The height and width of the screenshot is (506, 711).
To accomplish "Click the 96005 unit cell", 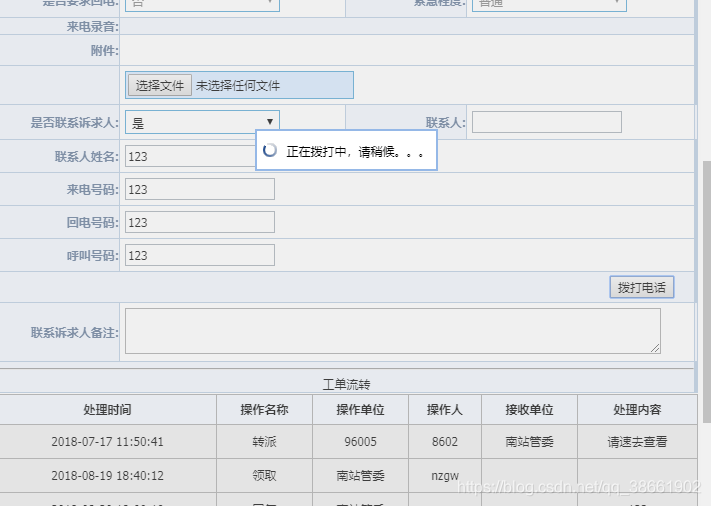I will [360, 442].
